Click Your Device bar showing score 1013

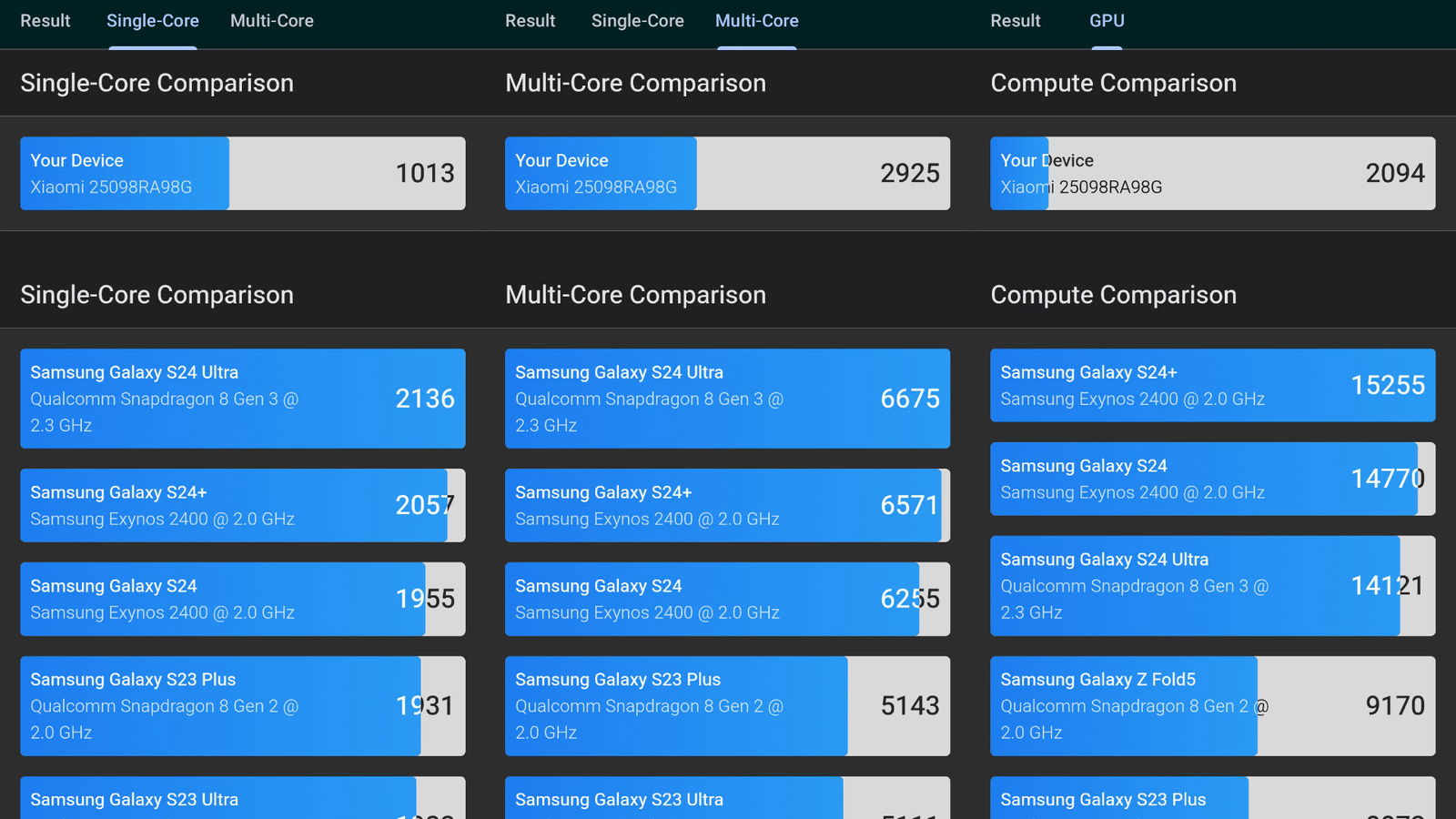[x=242, y=173]
